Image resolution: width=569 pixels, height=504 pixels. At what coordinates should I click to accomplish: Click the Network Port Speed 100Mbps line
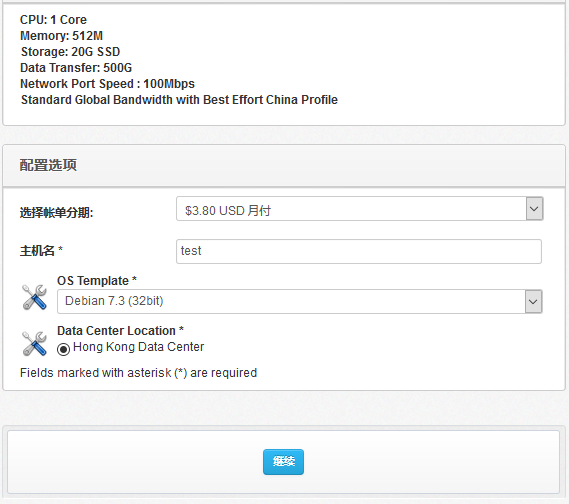point(107,83)
